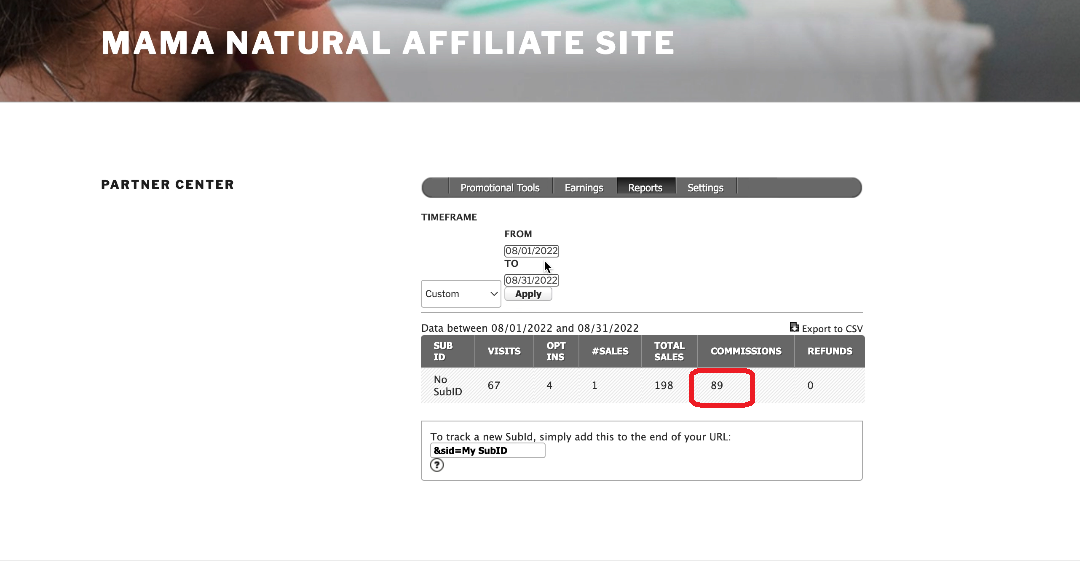
Task: Click the visits value 67
Action: point(494,386)
